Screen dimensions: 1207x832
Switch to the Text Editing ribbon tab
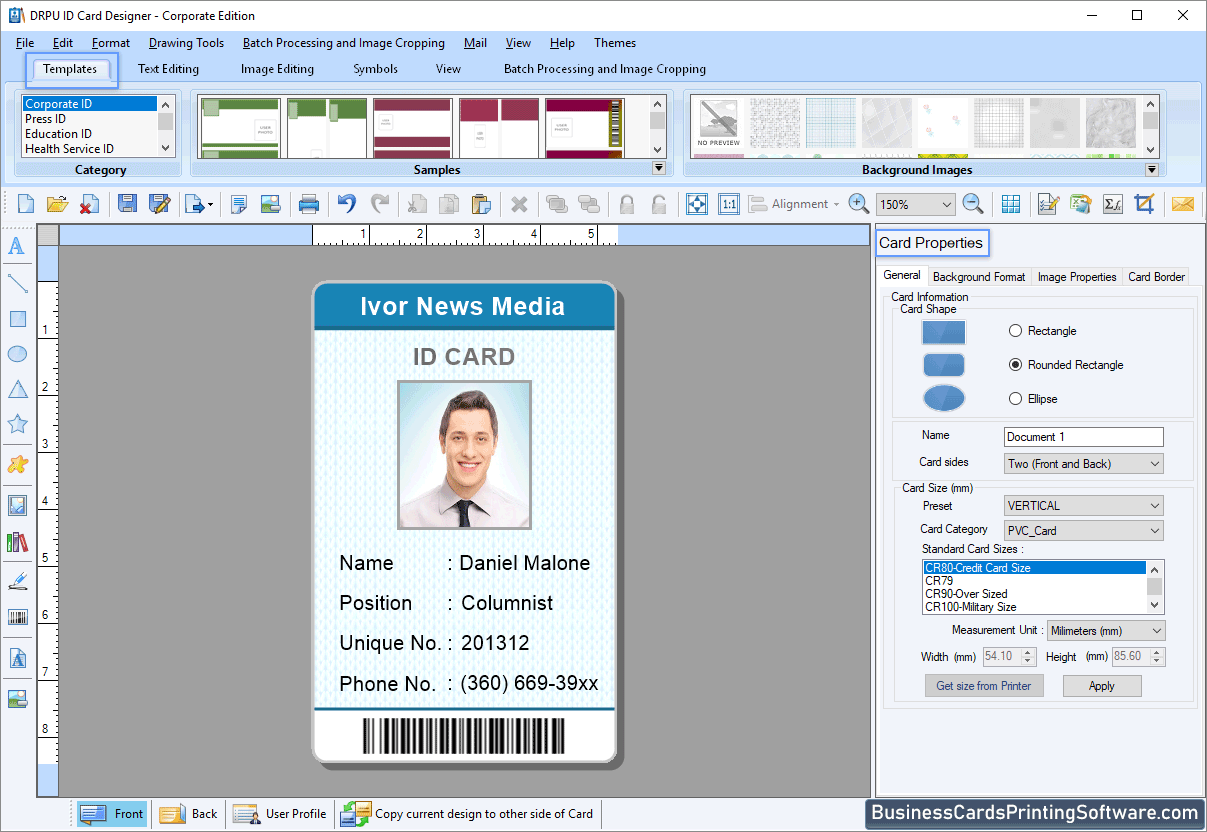point(168,69)
